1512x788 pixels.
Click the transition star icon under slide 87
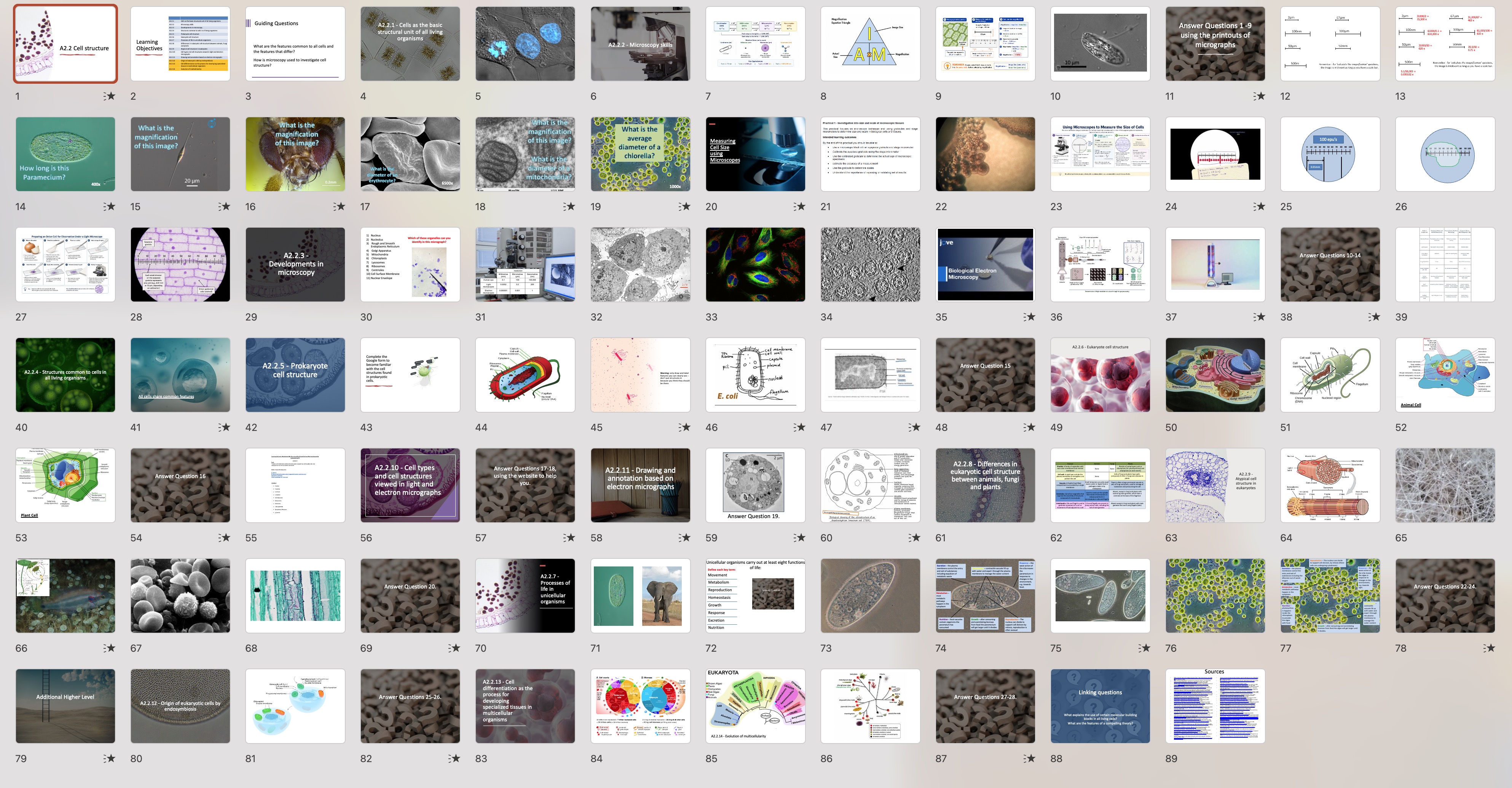coord(1030,759)
